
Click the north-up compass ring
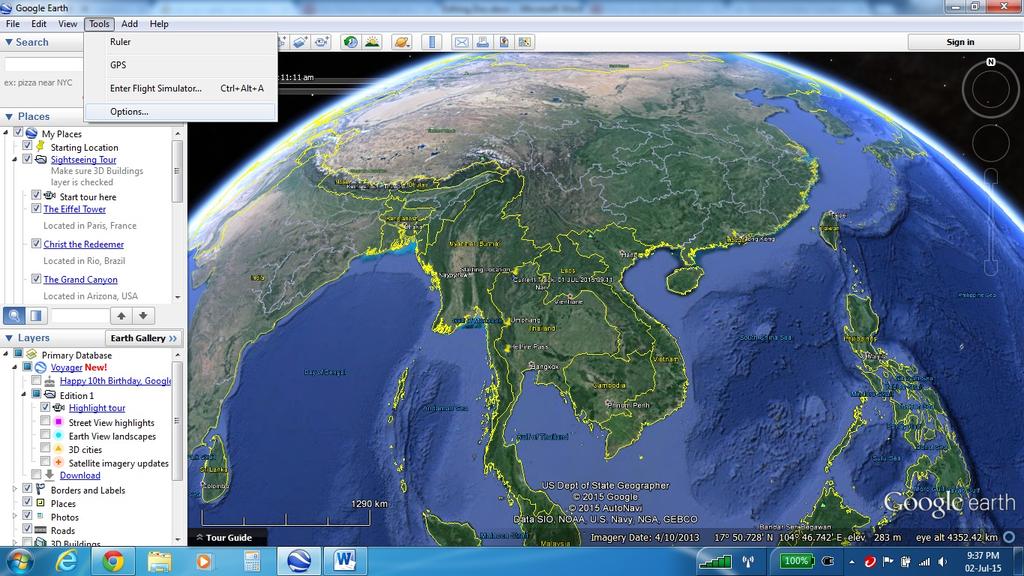(991, 88)
